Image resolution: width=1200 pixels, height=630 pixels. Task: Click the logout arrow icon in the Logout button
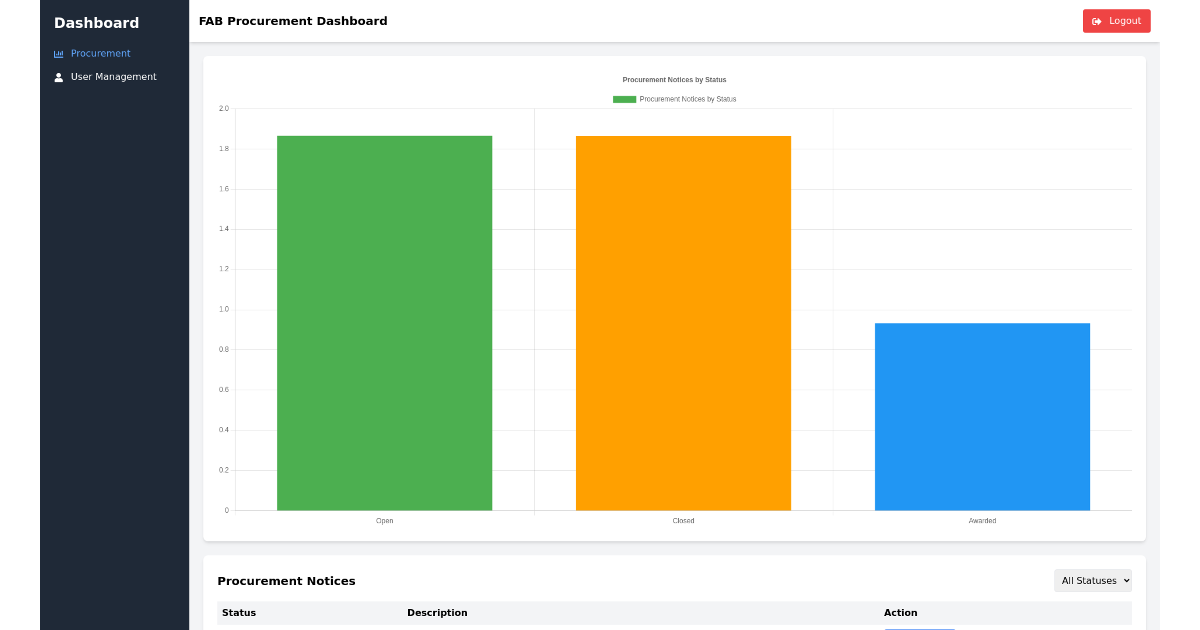[1097, 20]
